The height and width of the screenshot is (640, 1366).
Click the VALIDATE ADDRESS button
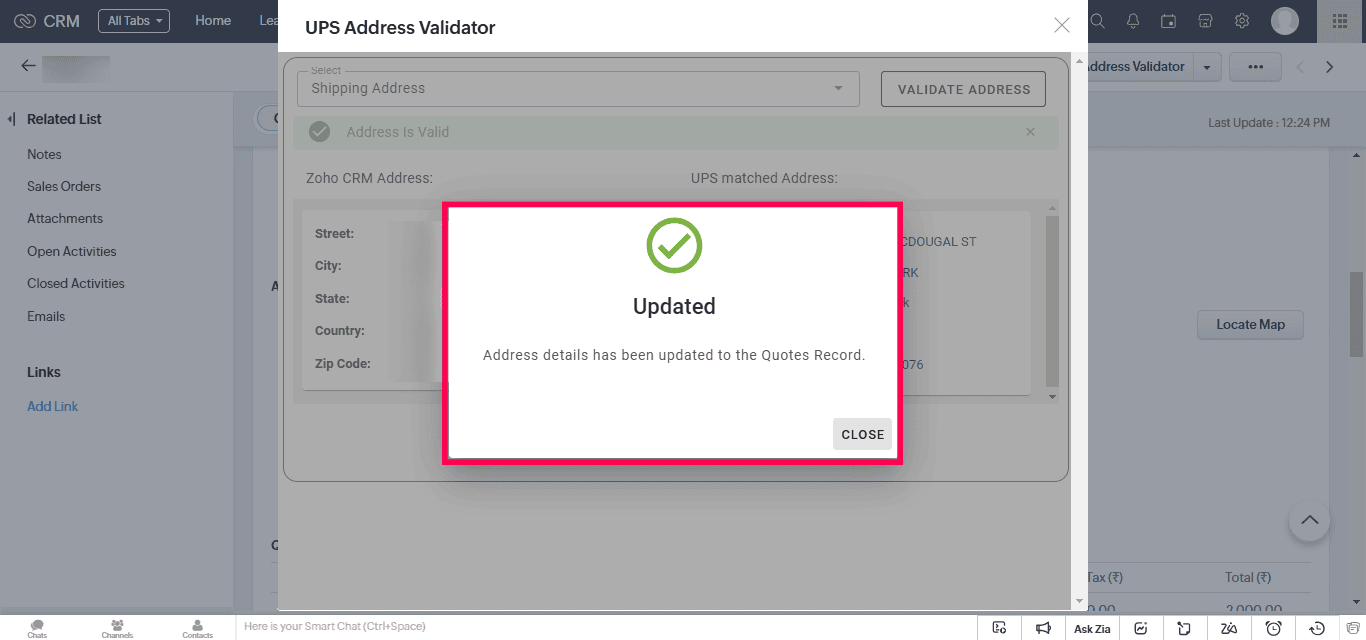(x=963, y=89)
